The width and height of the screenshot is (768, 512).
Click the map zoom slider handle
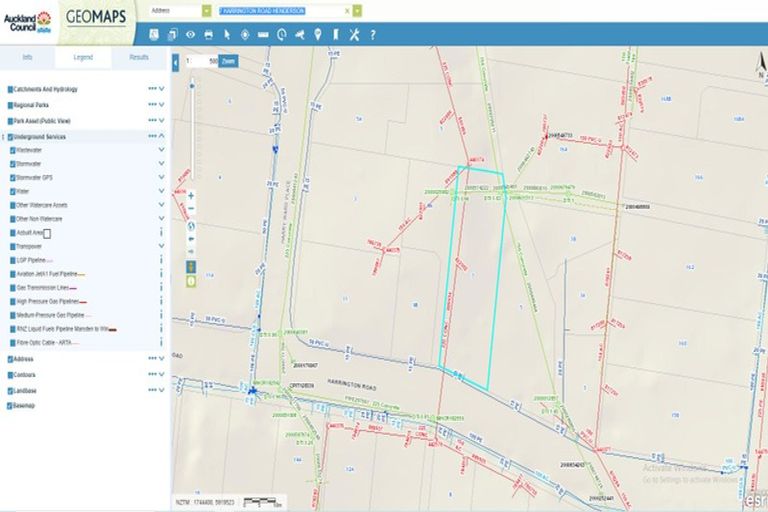click(191, 84)
